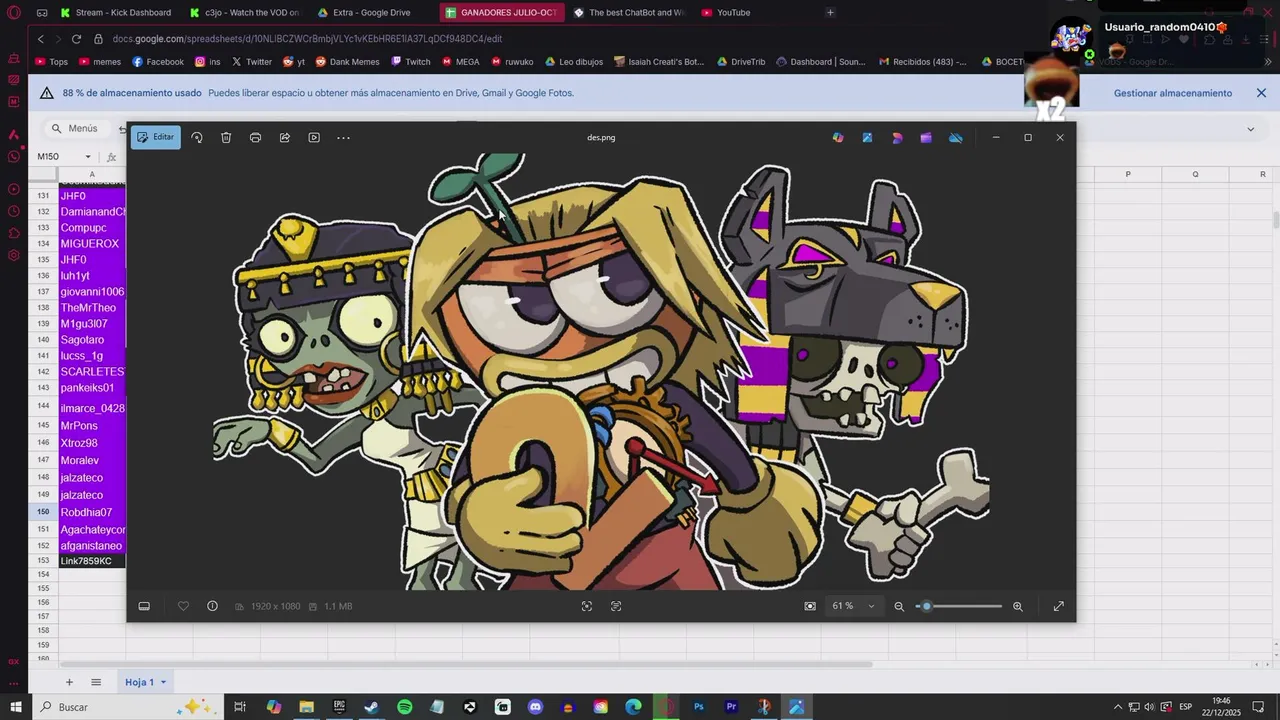The width and height of the screenshot is (1280, 720).
Task: Click Gestionar almacenamiento link
Action: point(1173,93)
